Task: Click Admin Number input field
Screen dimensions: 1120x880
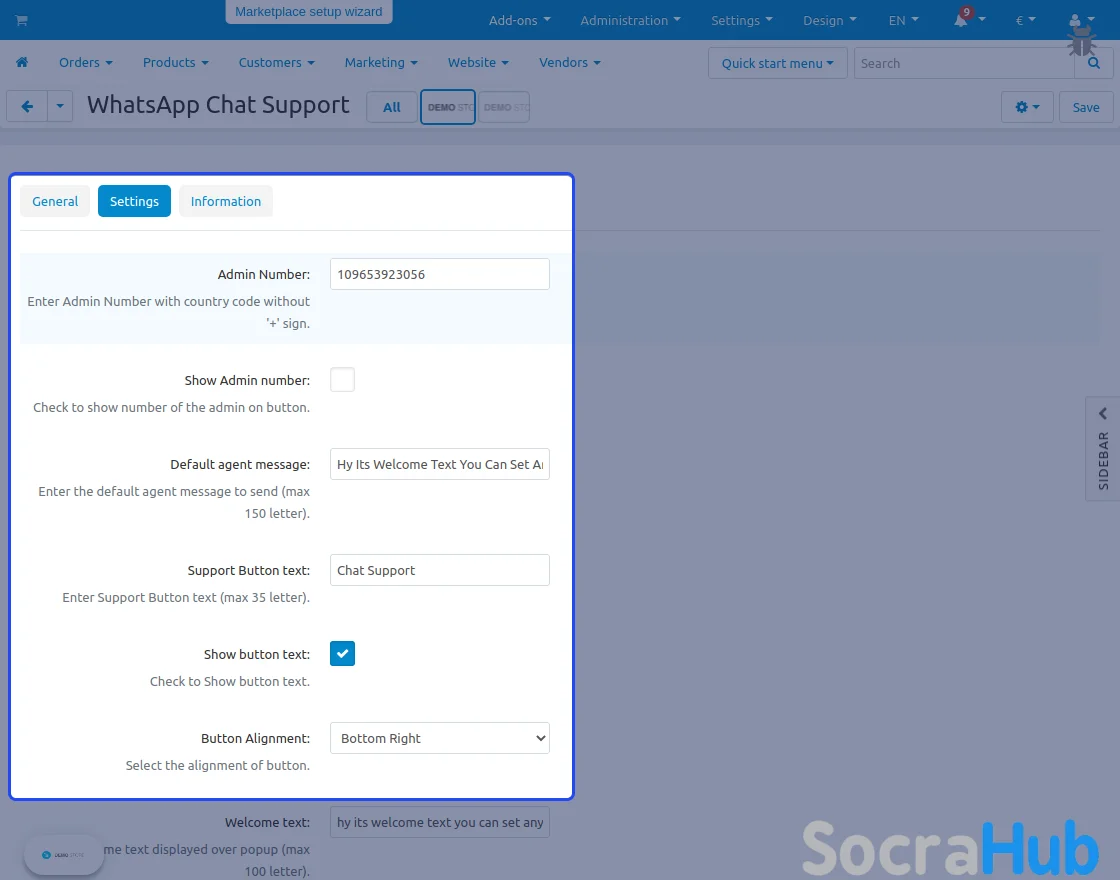Action: click(x=439, y=274)
